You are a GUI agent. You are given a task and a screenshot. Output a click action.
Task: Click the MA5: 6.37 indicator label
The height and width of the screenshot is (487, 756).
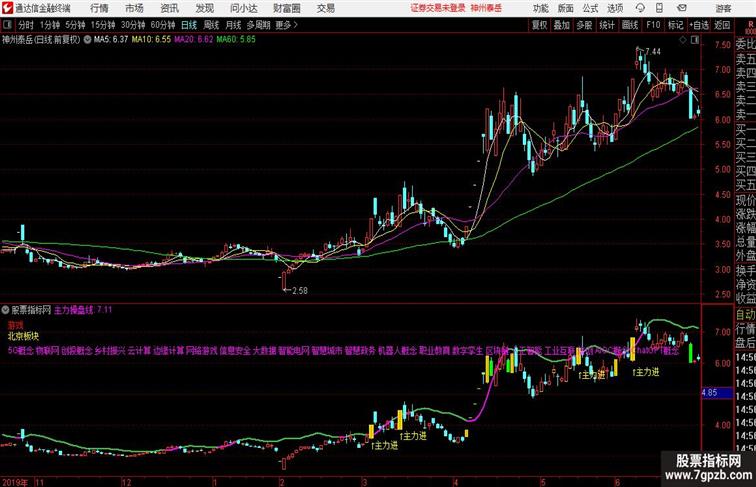pos(111,40)
